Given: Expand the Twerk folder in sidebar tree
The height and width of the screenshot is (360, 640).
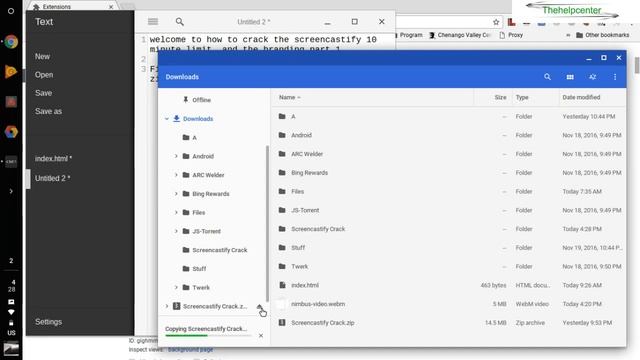Looking at the screenshot, I should pos(176,287).
